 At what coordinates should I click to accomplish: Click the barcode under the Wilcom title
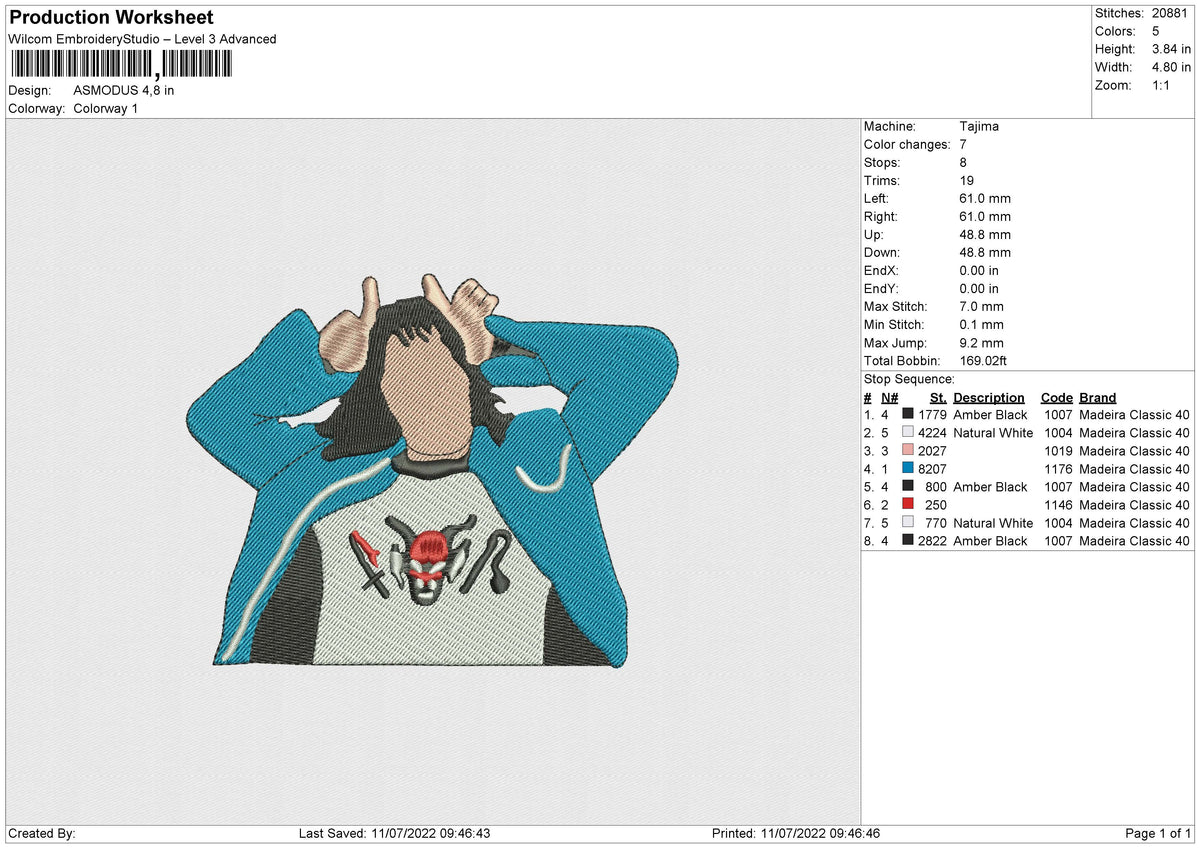pos(120,64)
